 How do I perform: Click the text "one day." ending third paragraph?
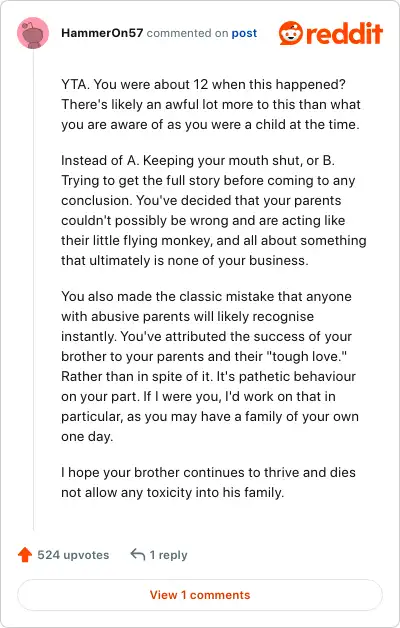click(x=87, y=436)
